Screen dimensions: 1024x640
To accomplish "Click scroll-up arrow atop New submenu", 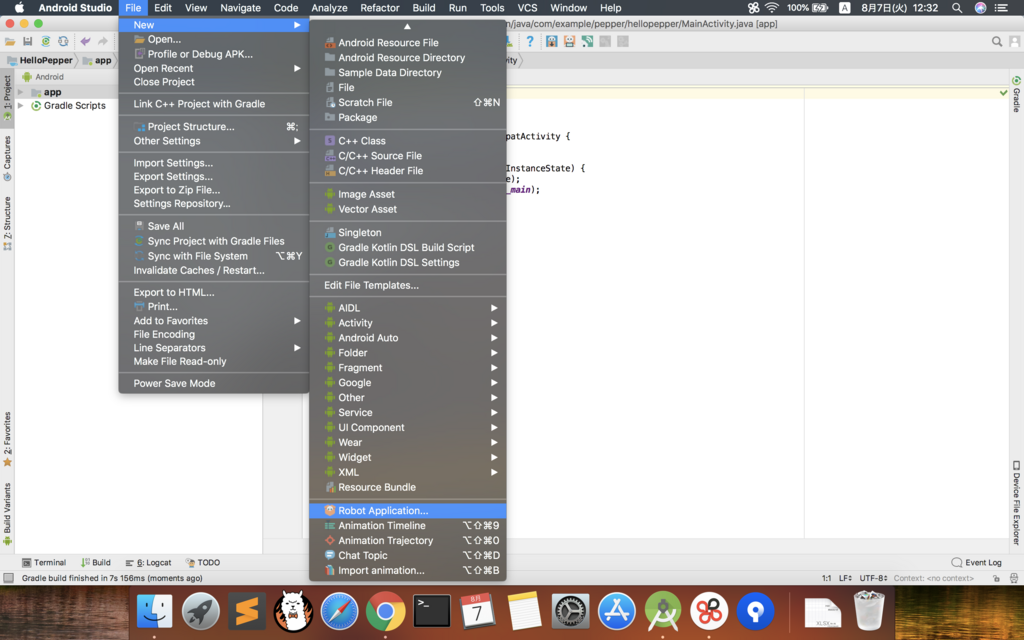I will point(407,27).
